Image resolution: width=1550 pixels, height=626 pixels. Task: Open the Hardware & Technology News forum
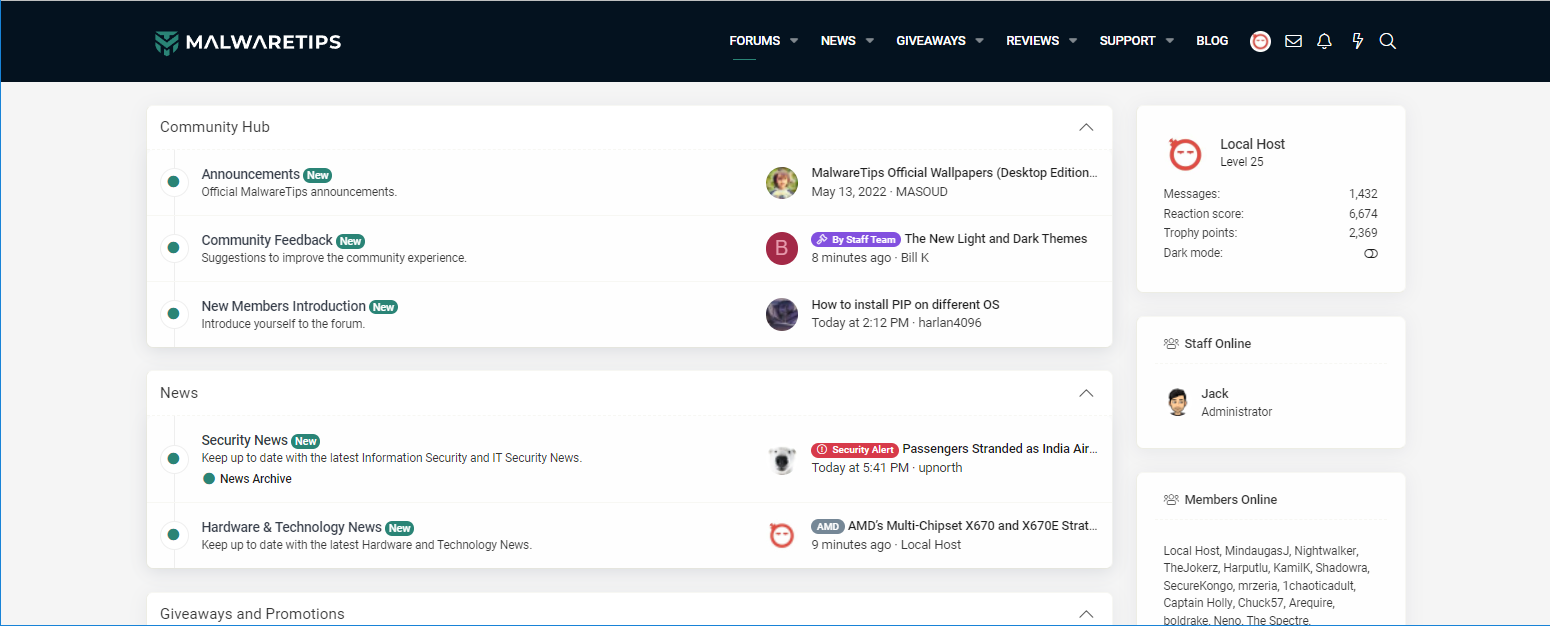(x=292, y=527)
